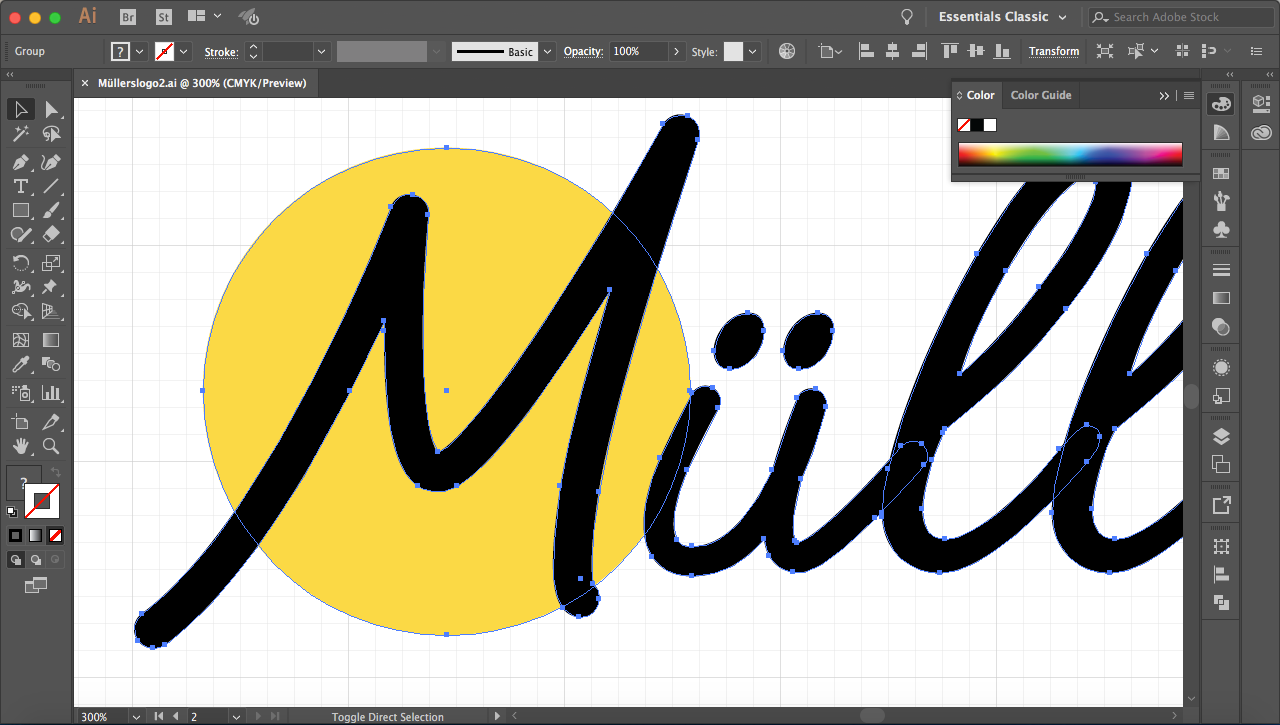Viewport: 1280px width, 725px height.
Task: Open the stroke weight dropdown
Action: coord(321,51)
